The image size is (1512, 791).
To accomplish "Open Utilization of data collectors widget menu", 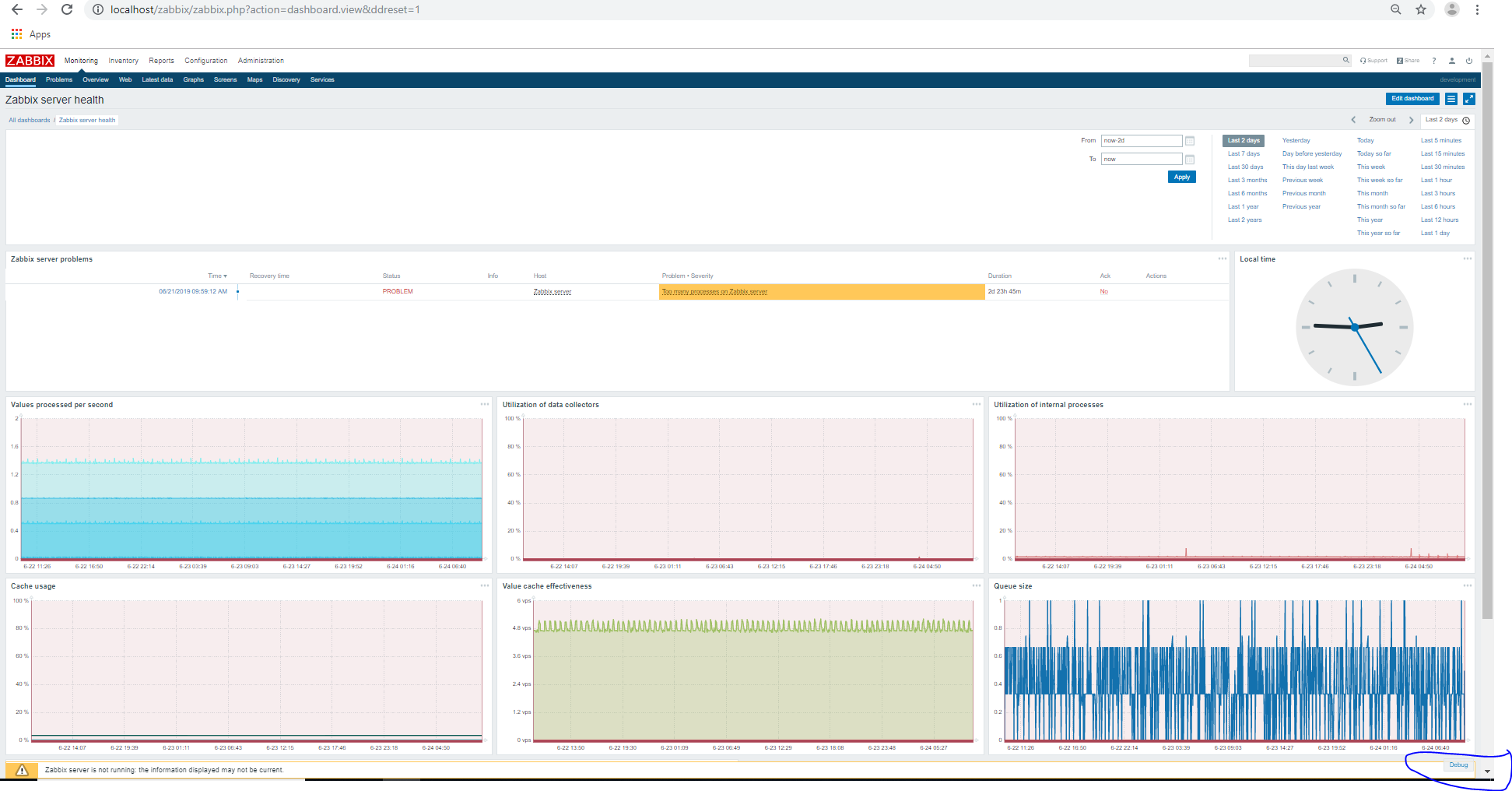I will (x=977, y=404).
